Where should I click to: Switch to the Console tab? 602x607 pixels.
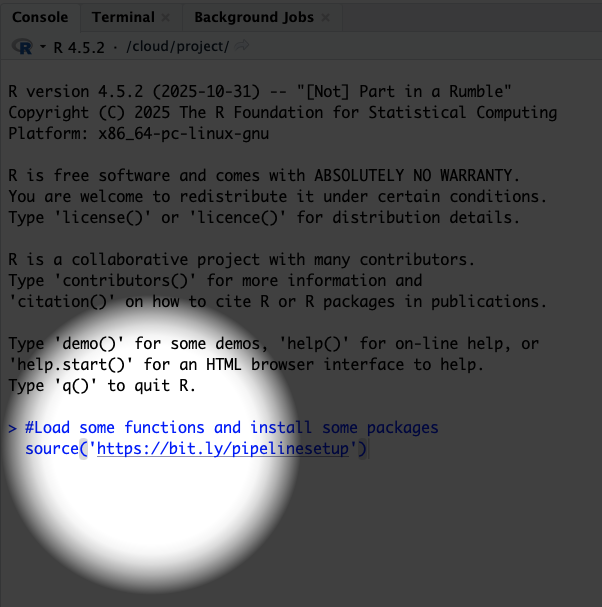tap(40, 17)
